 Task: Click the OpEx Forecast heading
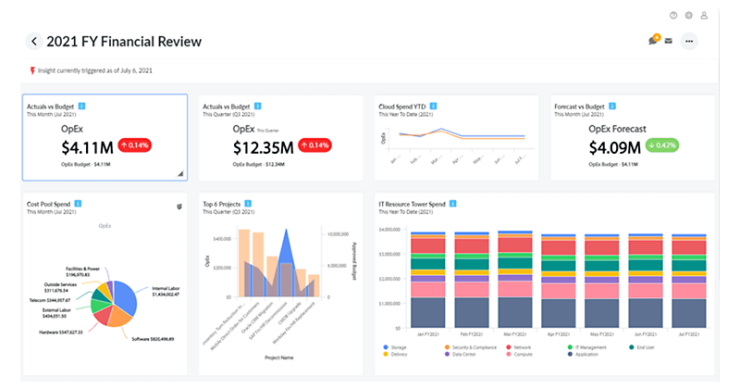pos(617,129)
